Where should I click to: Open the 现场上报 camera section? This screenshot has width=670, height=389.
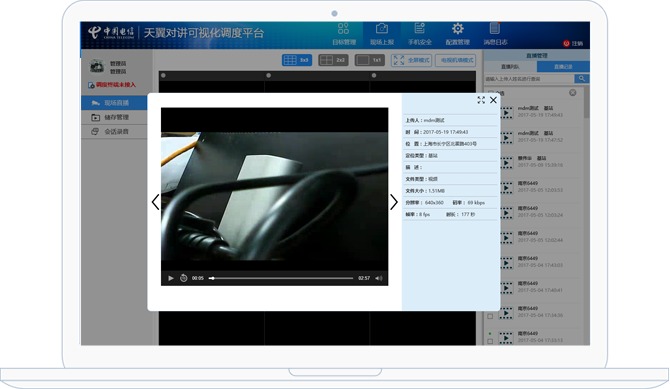click(382, 34)
